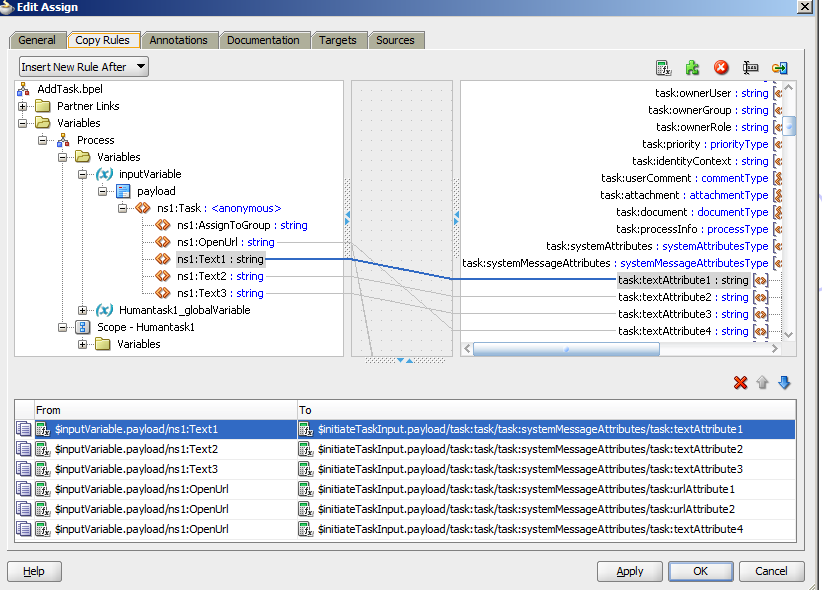
Task: Click the Apply button
Action: (x=630, y=571)
